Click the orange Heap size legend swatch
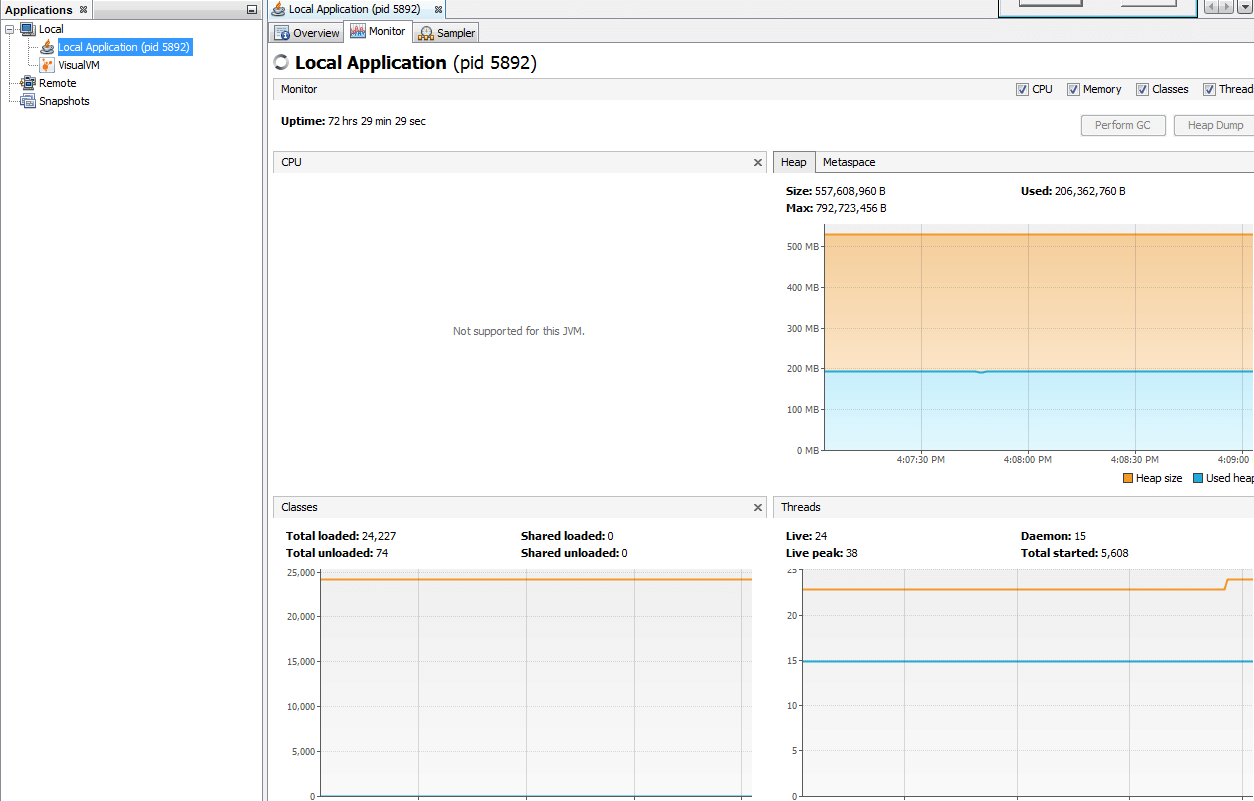Screen dimensions: 1254x801 click(x=1128, y=478)
